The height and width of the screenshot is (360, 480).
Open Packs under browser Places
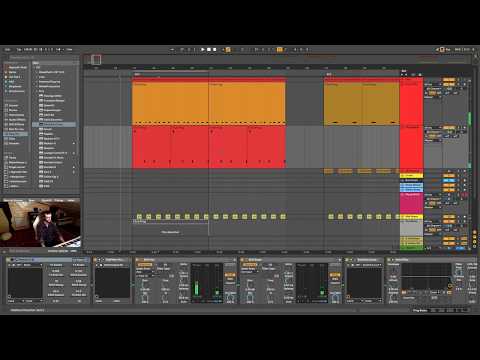coord(13,158)
